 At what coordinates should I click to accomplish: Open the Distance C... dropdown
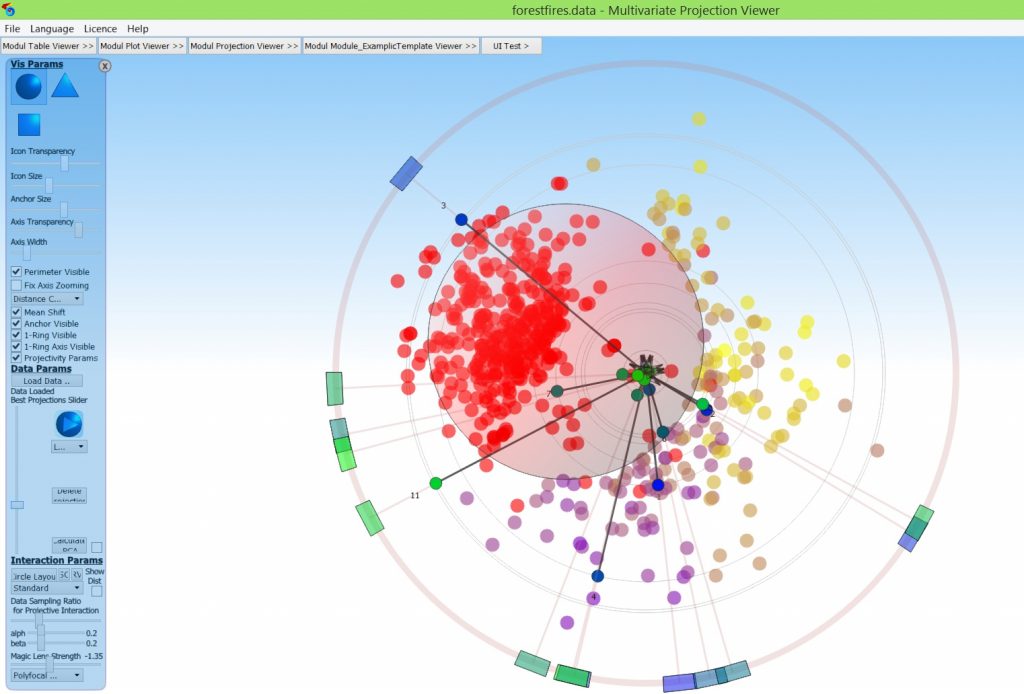click(x=47, y=298)
